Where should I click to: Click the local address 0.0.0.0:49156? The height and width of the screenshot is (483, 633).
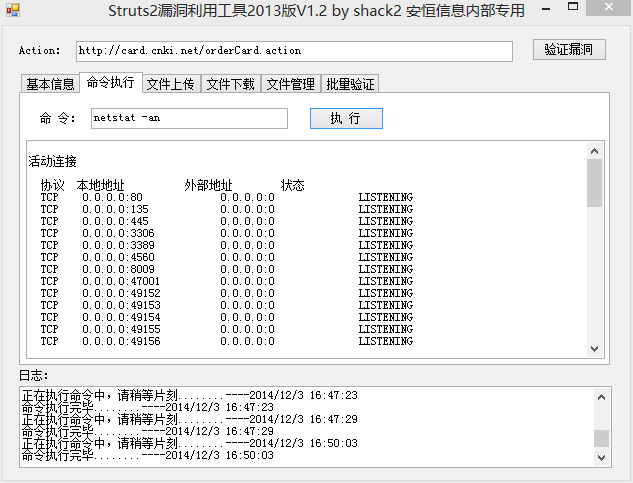coord(121,341)
